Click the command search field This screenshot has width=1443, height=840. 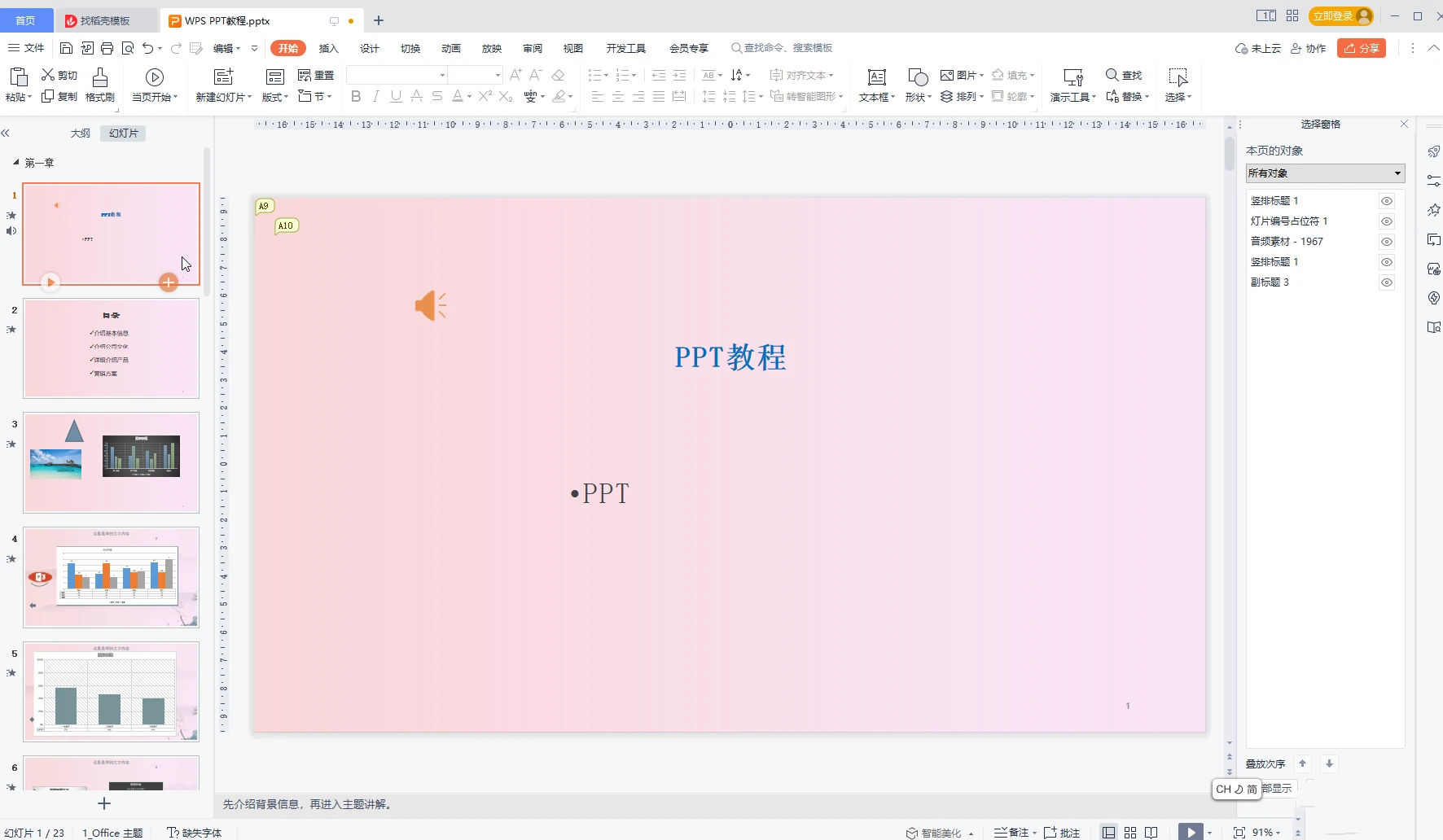click(782, 48)
